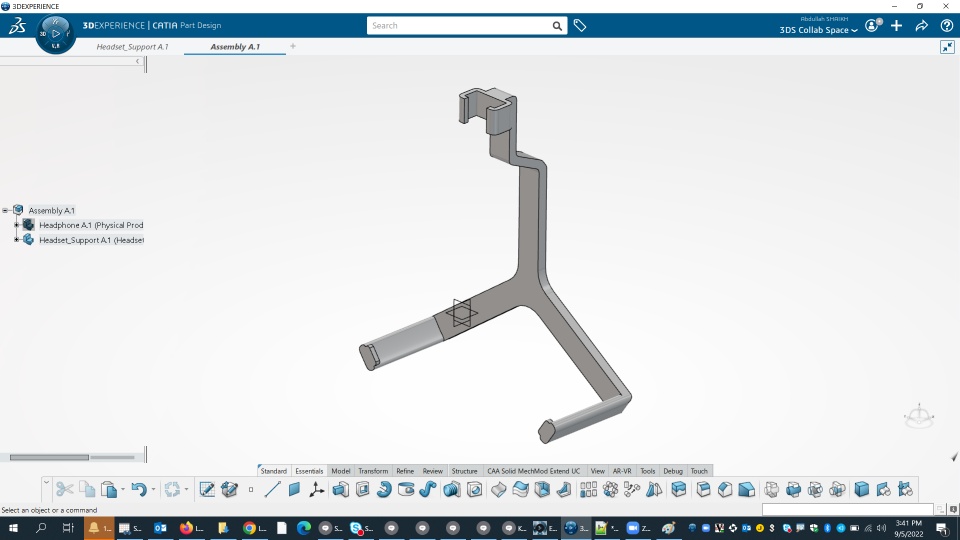
Task: Collapse the tree panel with the arrow
Action: [x=137, y=61]
